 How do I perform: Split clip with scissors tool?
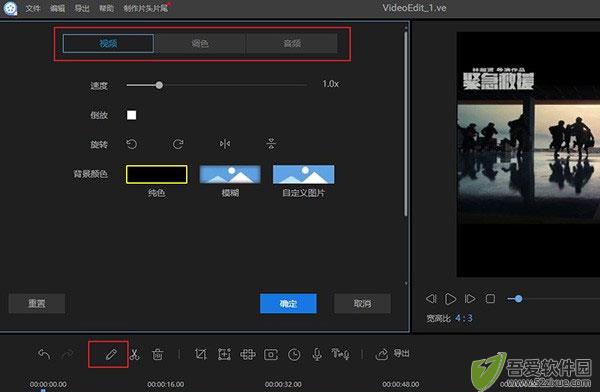coord(134,354)
